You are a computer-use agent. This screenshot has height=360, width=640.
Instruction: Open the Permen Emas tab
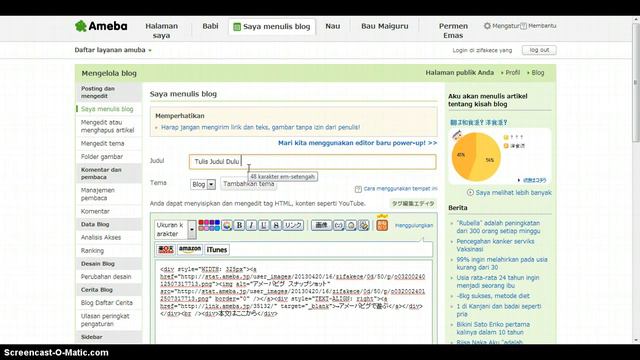click(453, 31)
